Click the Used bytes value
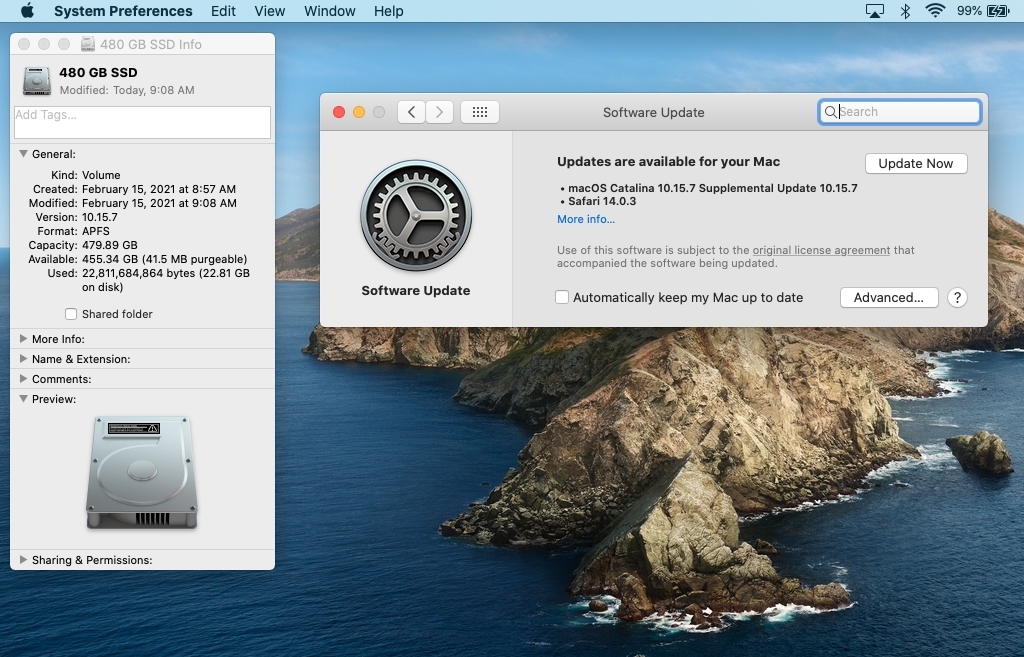Image resolution: width=1024 pixels, height=657 pixels. [166, 280]
